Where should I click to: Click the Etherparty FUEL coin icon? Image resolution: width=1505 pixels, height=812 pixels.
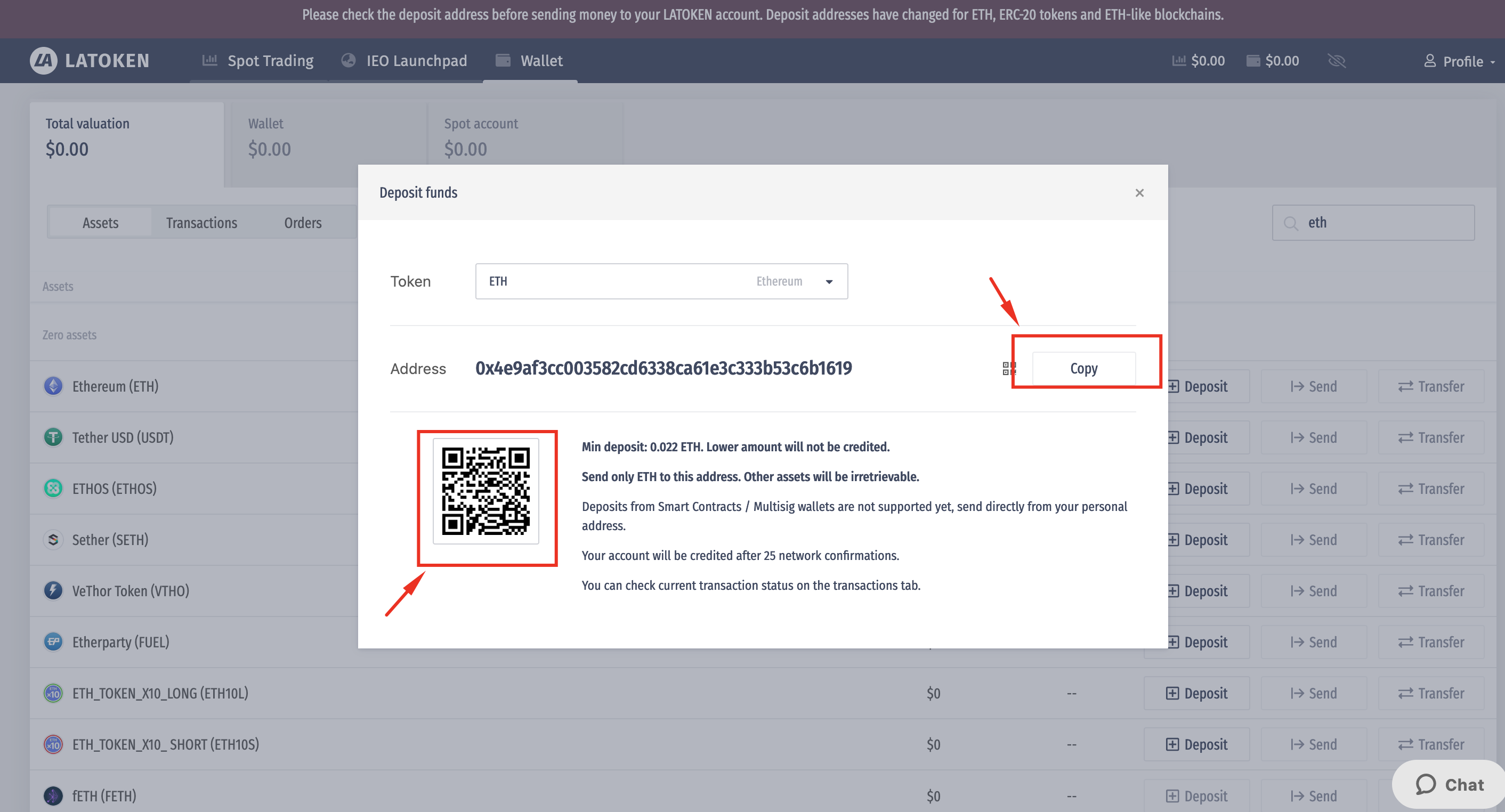pyautogui.click(x=53, y=642)
